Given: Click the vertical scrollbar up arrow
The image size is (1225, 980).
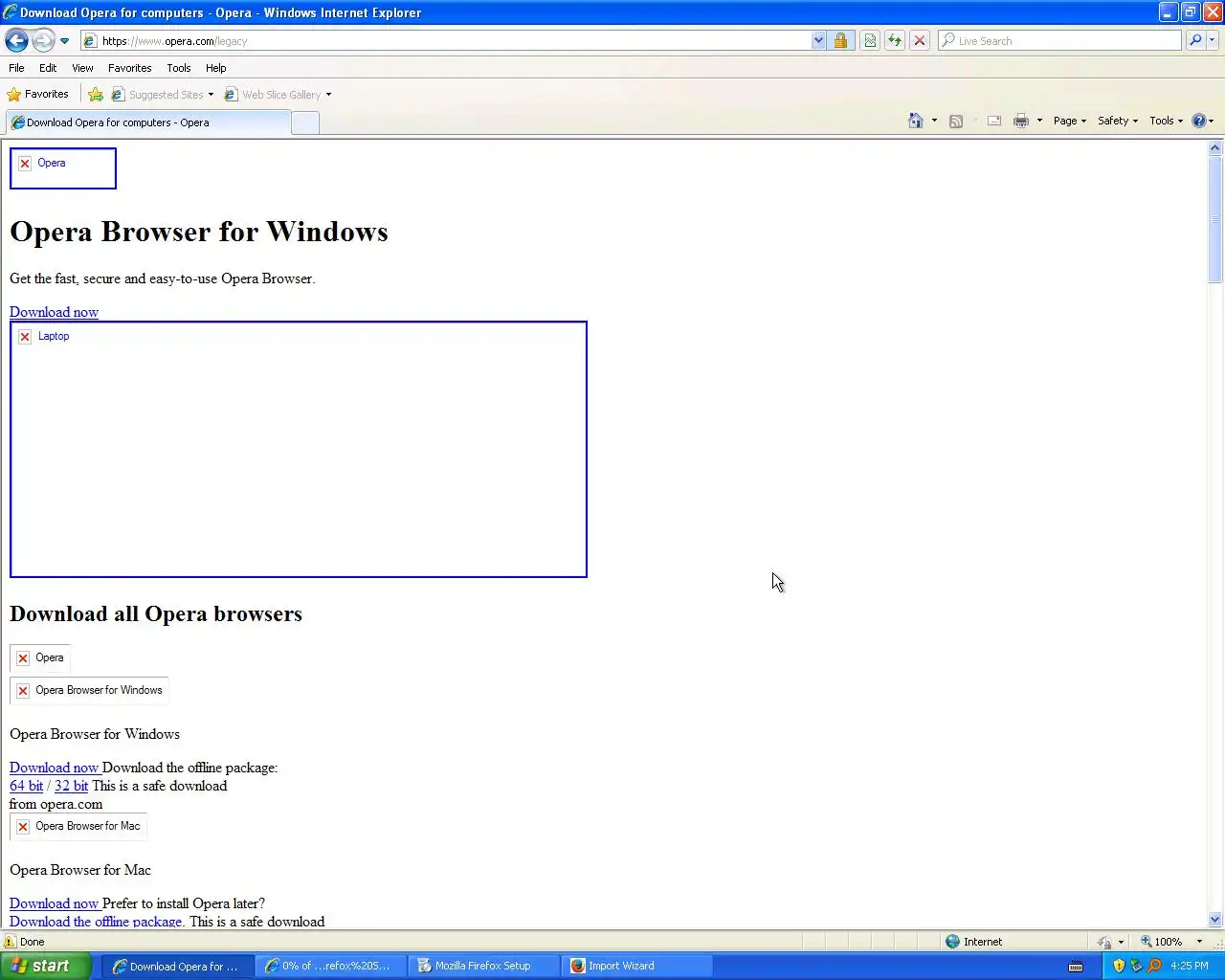Looking at the screenshot, I should (1215, 148).
